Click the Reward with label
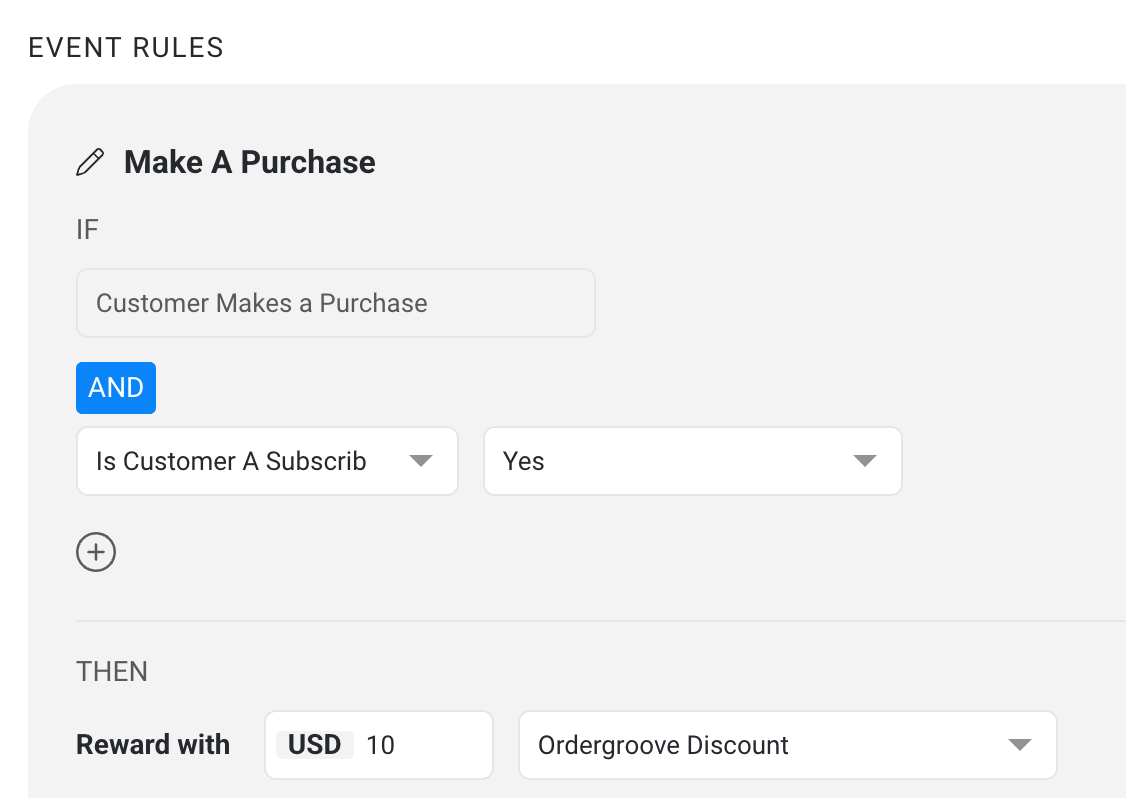 [153, 745]
